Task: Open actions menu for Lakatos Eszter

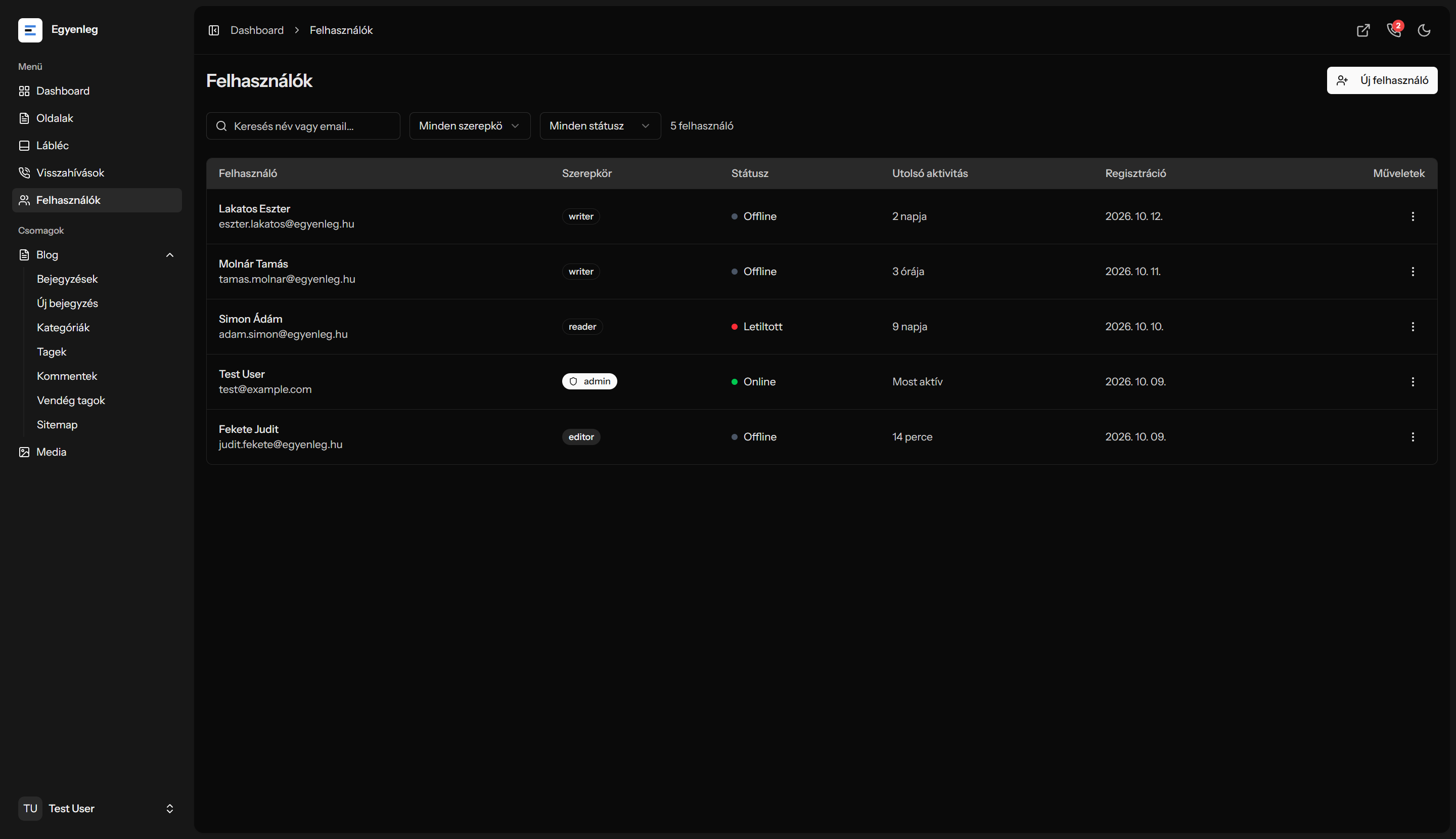Action: click(1413, 216)
